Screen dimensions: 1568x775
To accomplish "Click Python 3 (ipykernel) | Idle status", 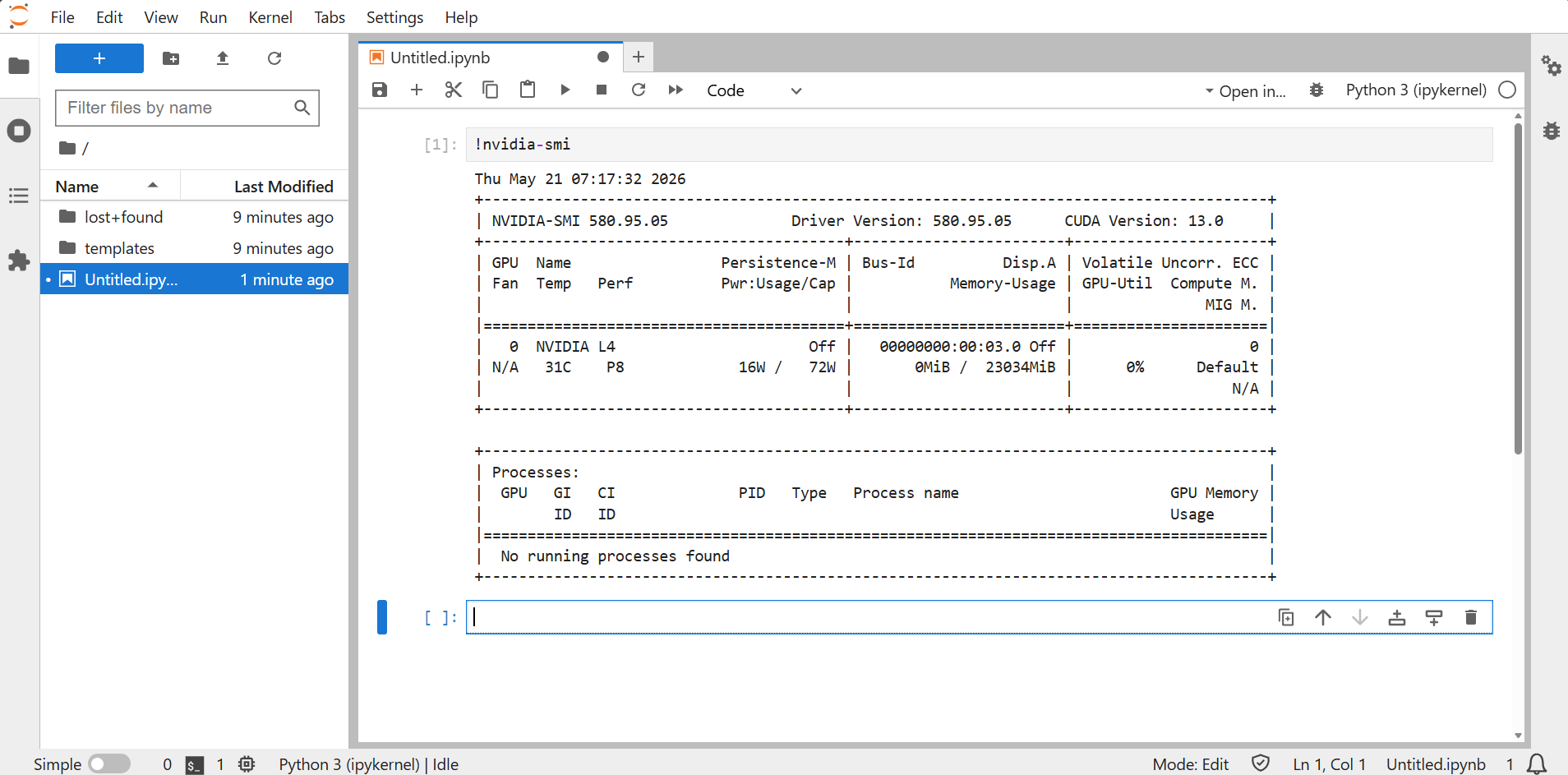I will tap(368, 764).
